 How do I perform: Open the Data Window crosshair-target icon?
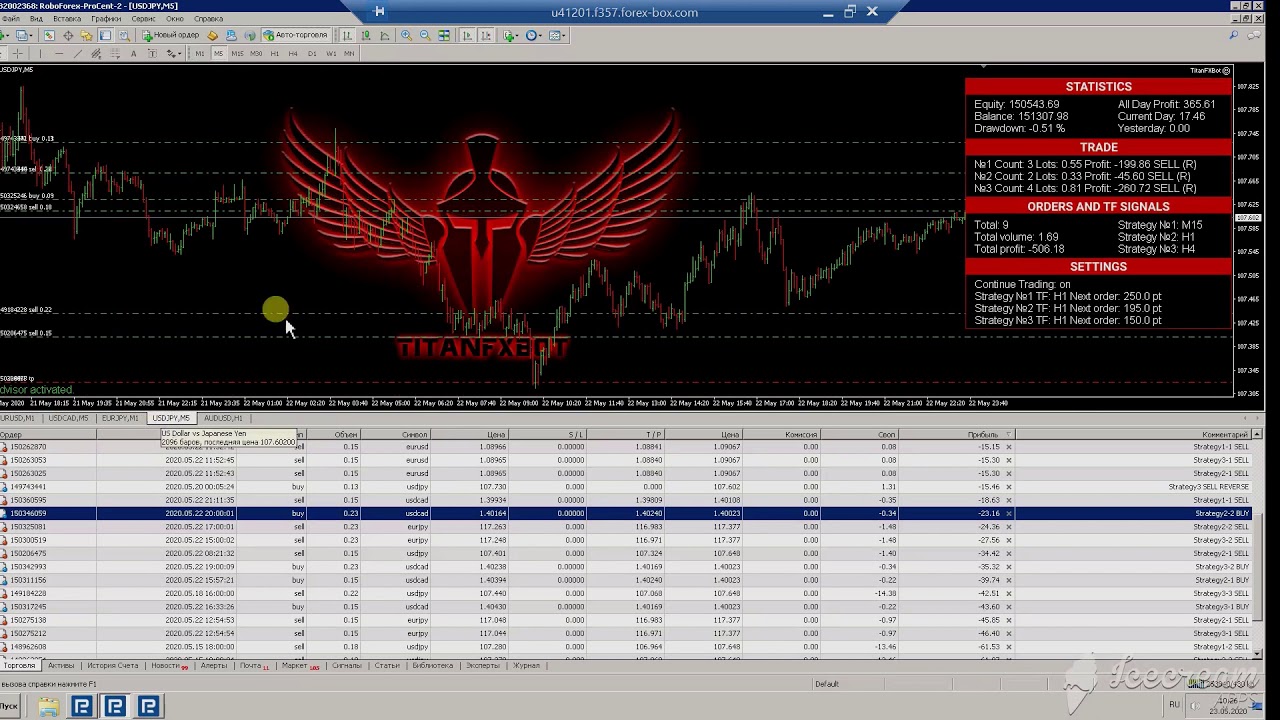tap(67, 35)
